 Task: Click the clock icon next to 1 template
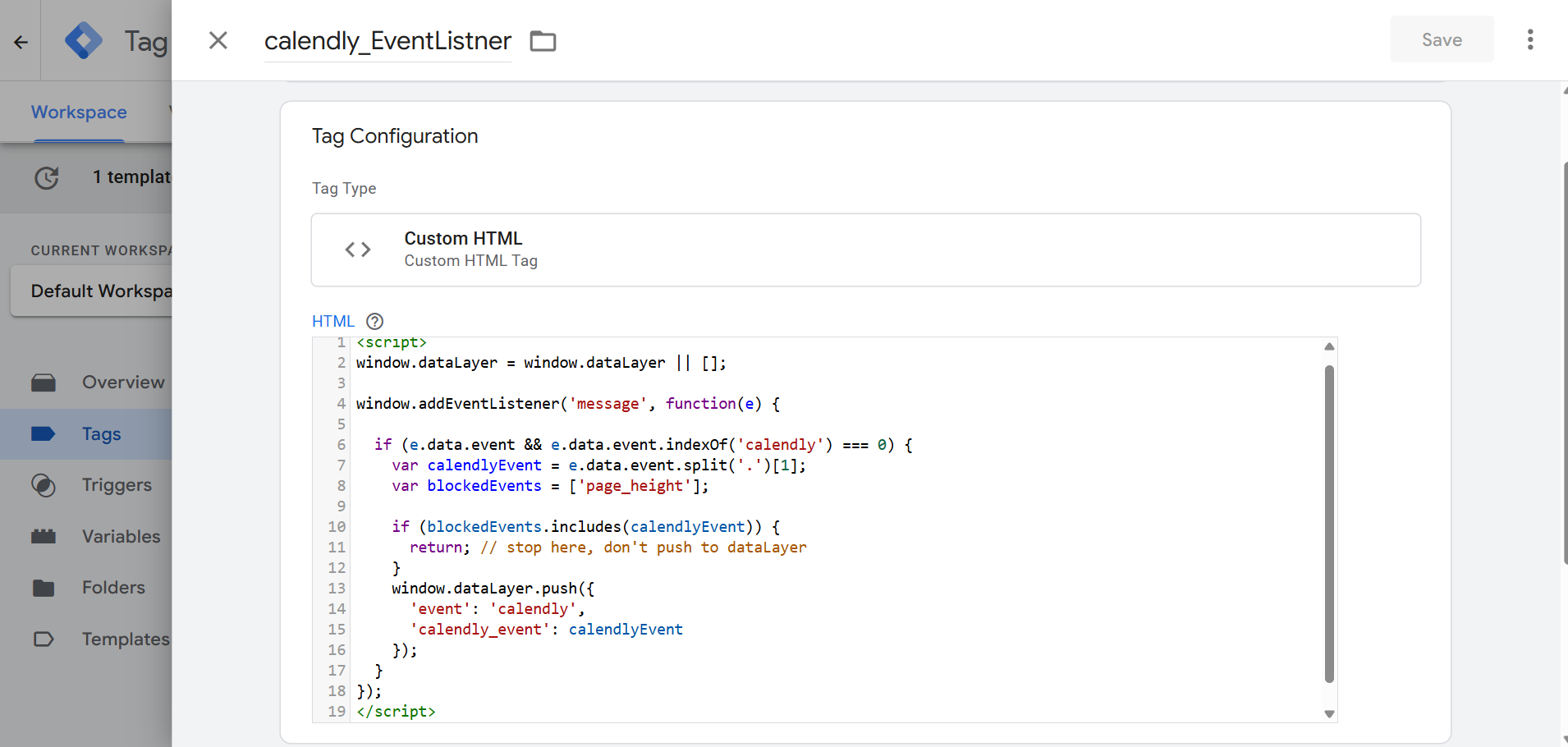[47, 177]
